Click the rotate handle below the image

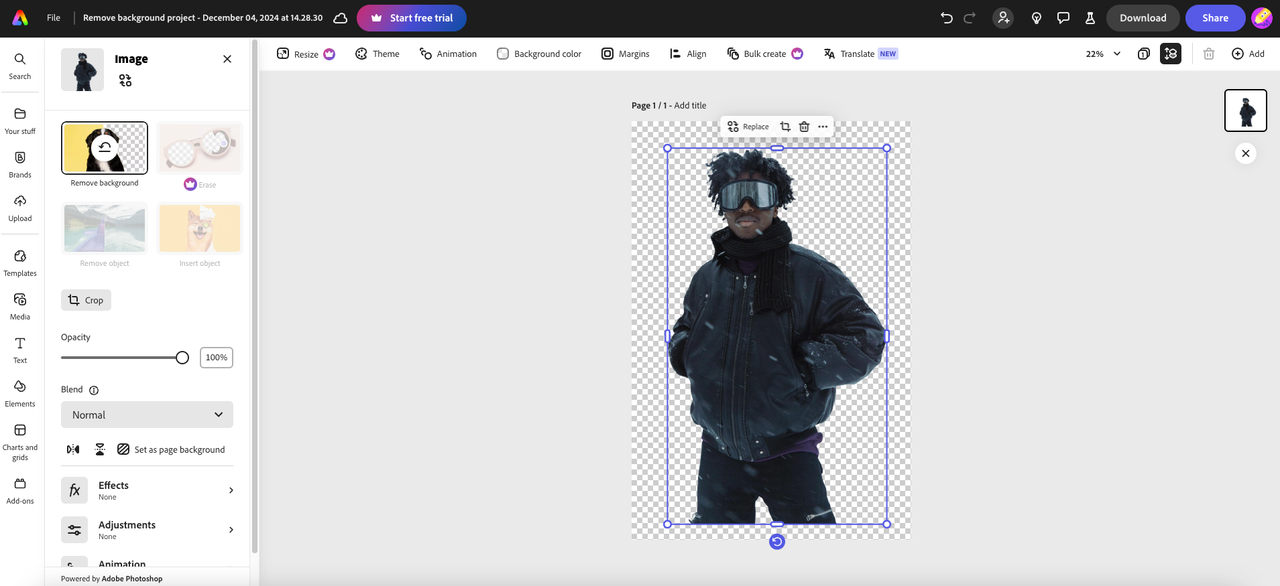point(777,541)
